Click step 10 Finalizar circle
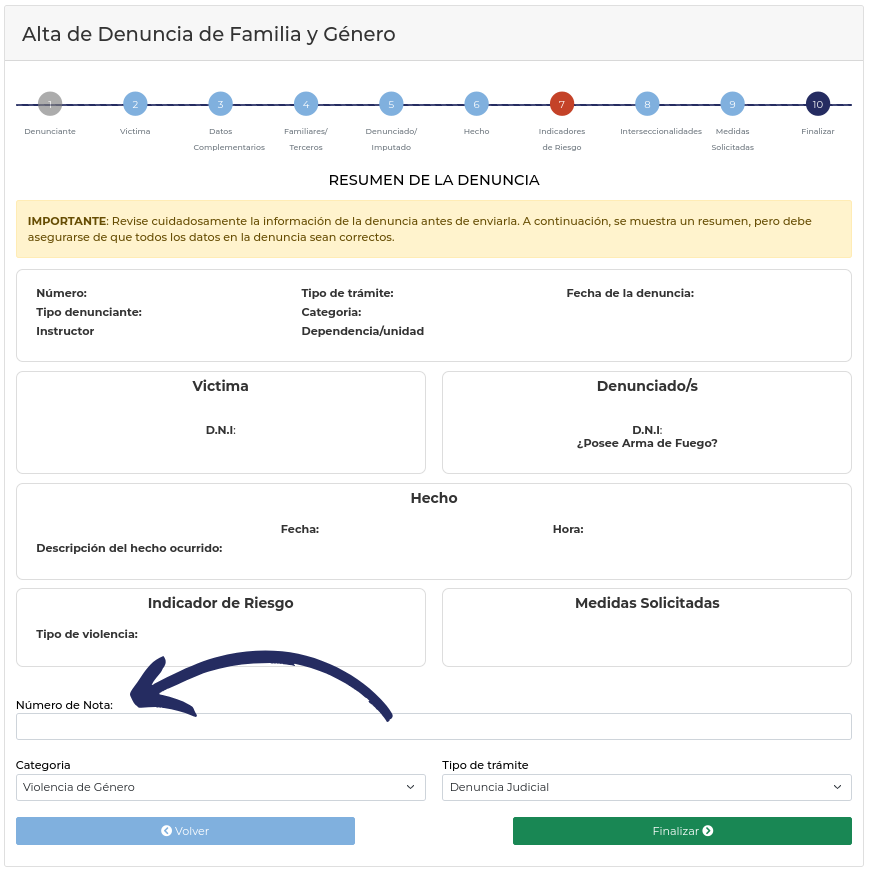 point(818,104)
